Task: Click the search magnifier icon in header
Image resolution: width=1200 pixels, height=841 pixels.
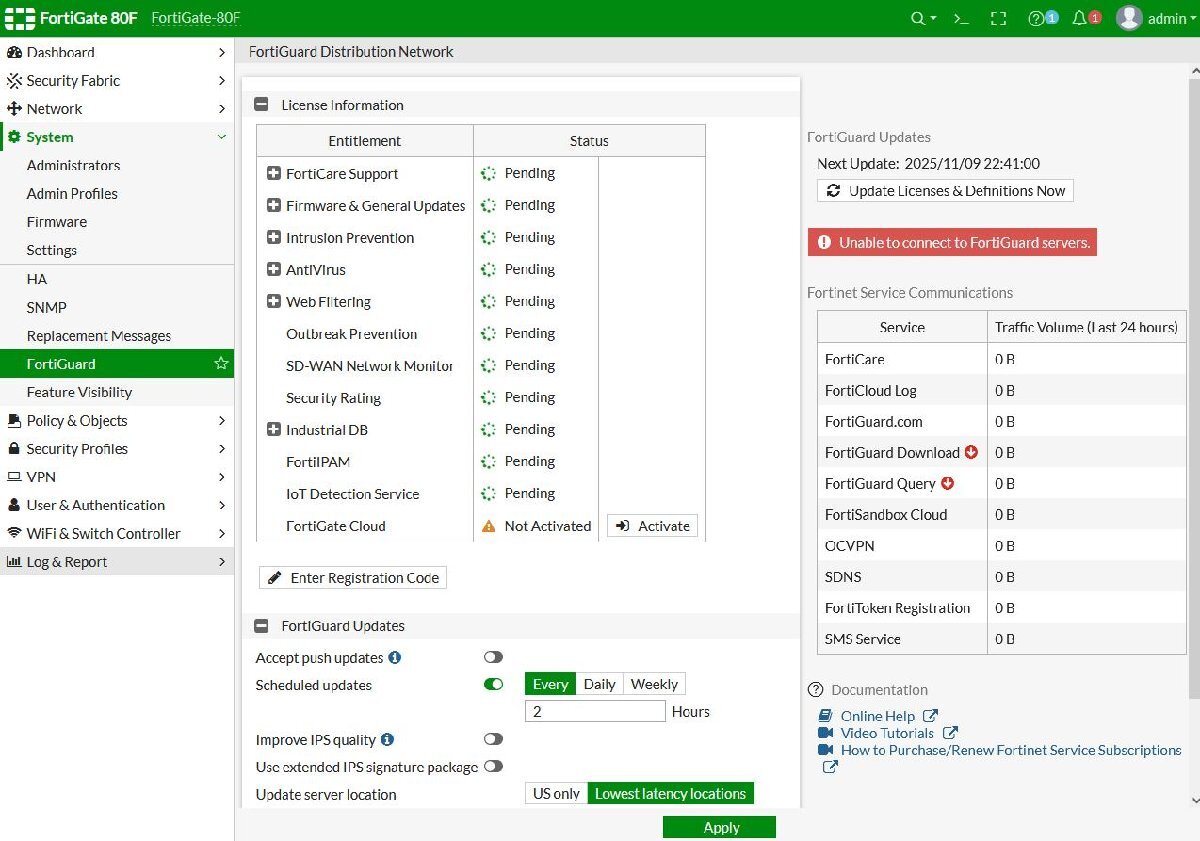Action: pos(918,18)
